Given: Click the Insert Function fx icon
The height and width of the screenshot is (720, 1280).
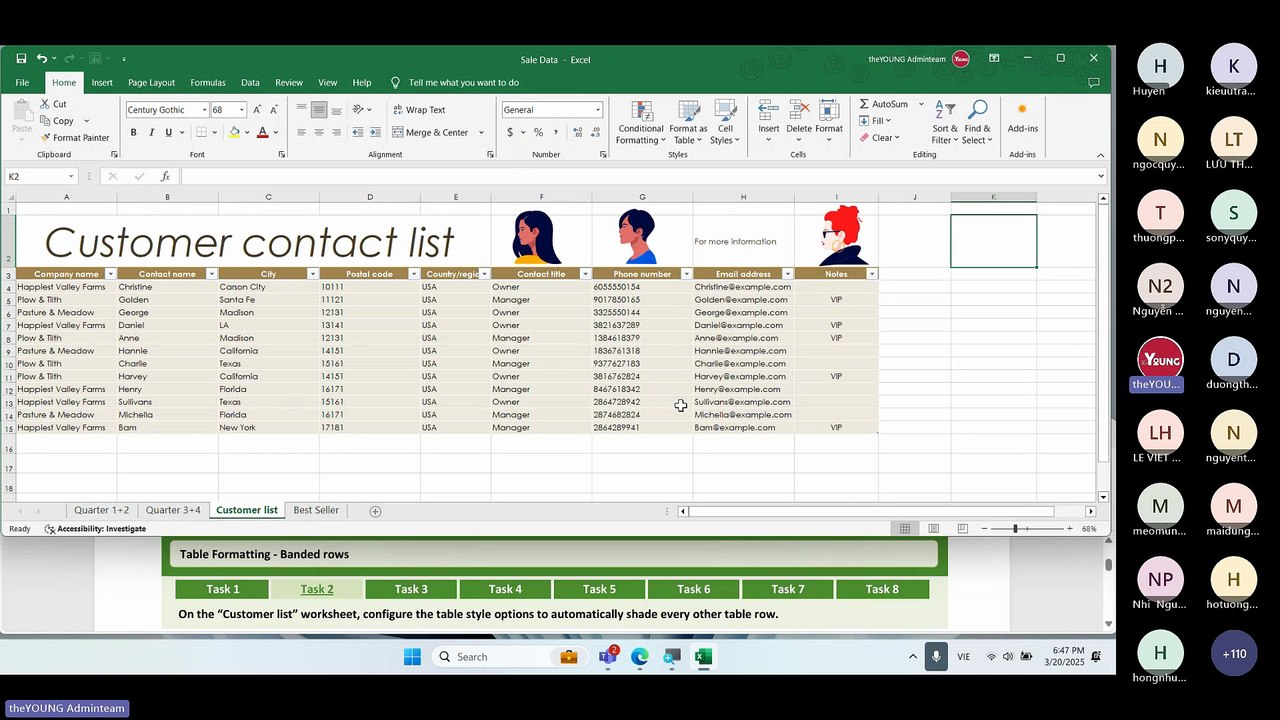Looking at the screenshot, I should point(165,176).
